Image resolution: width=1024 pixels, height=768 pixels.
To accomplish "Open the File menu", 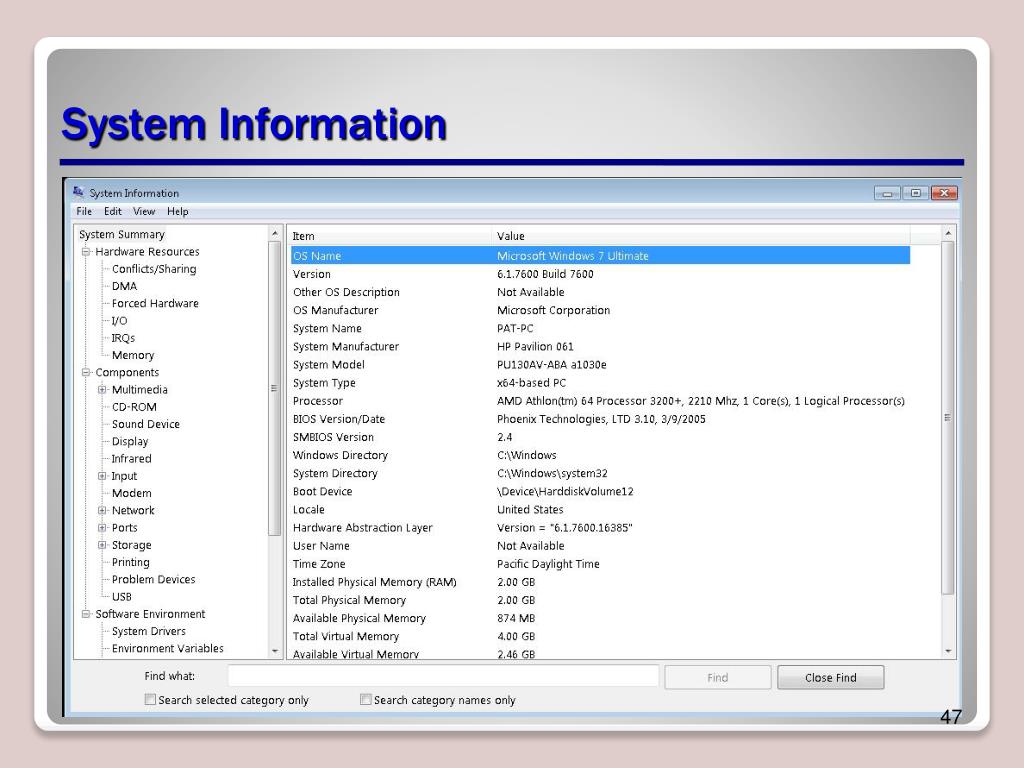I will pos(84,212).
